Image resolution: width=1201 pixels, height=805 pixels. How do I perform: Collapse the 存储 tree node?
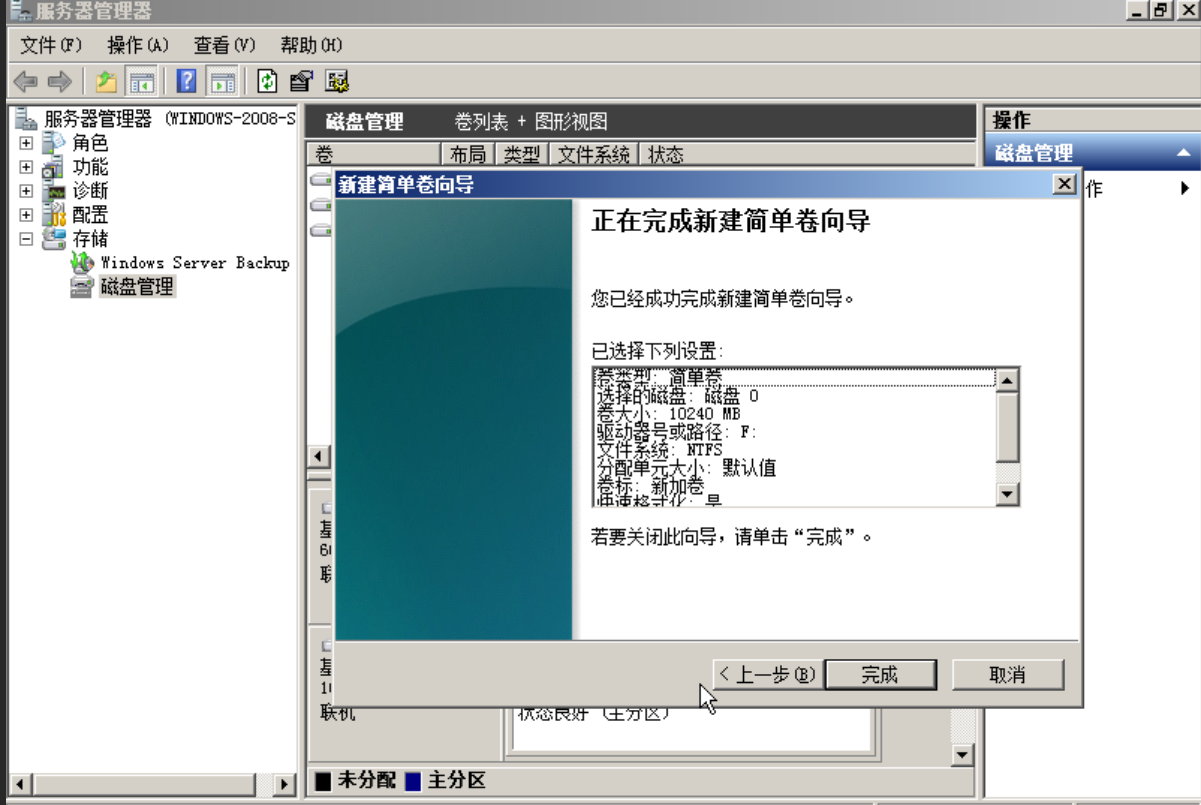pos(26,239)
